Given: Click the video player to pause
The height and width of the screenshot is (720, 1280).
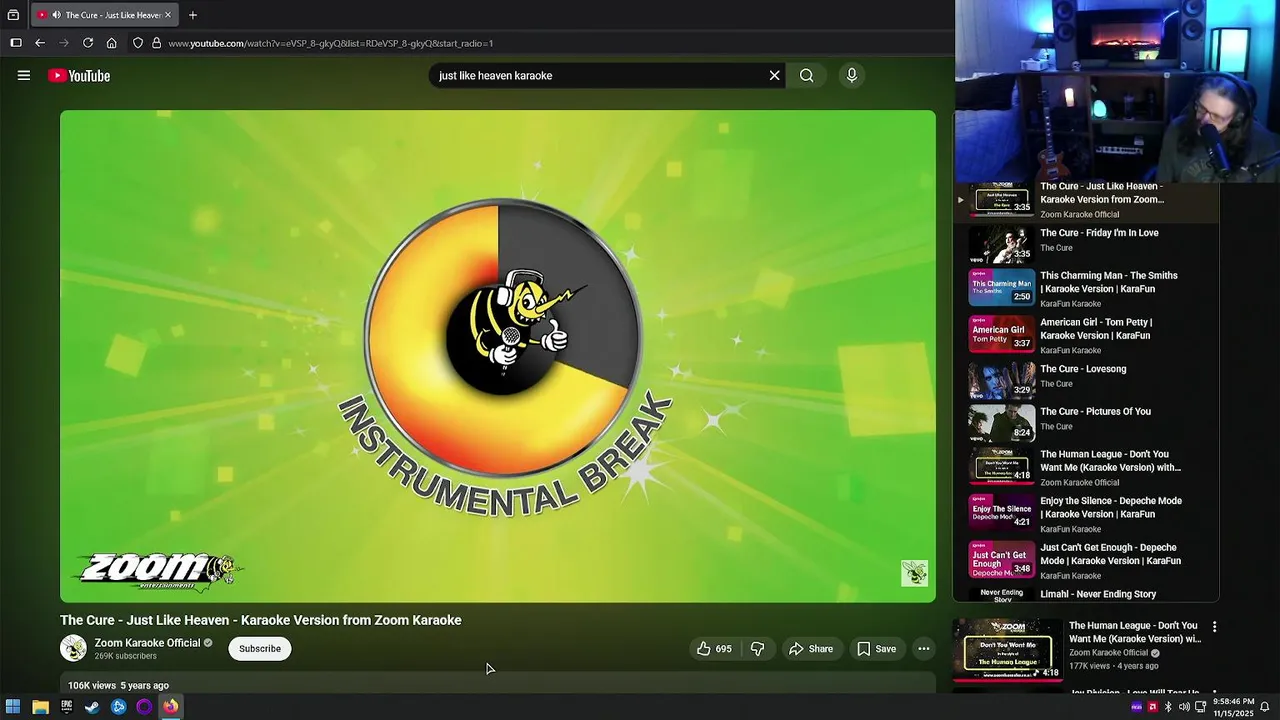Looking at the screenshot, I should pyautogui.click(x=498, y=356).
